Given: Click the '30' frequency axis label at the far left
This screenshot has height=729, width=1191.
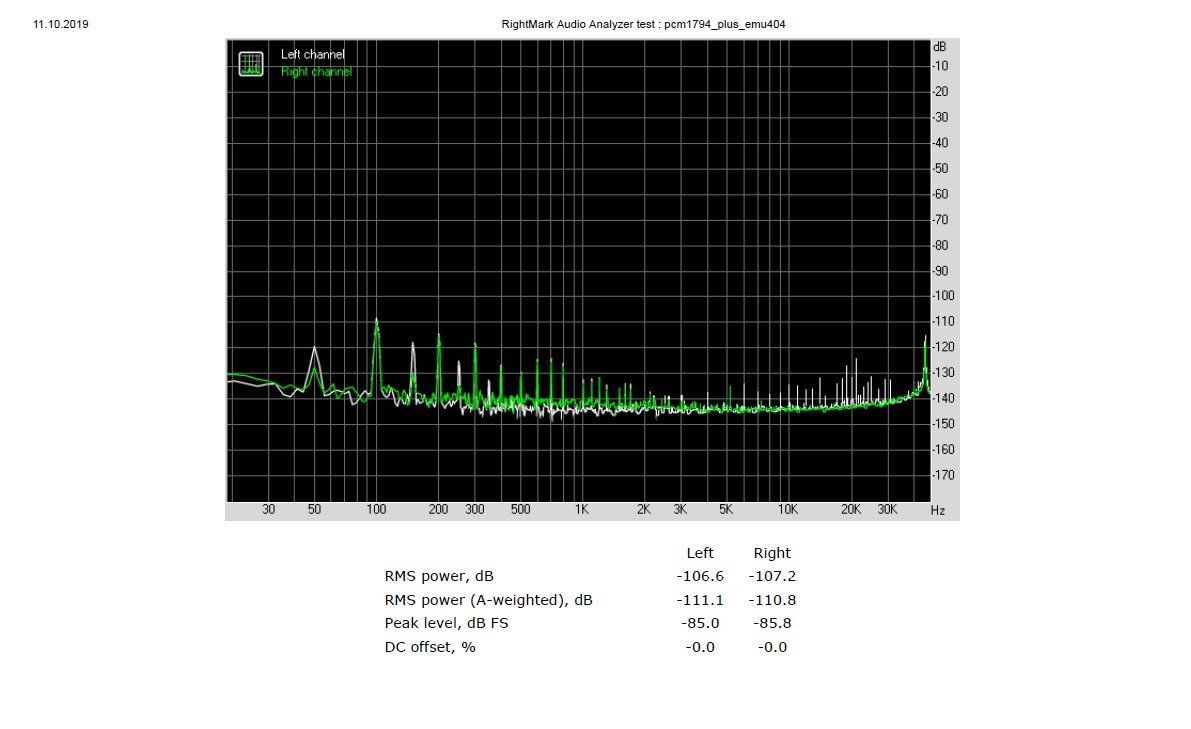Looking at the screenshot, I should click(269, 510).
